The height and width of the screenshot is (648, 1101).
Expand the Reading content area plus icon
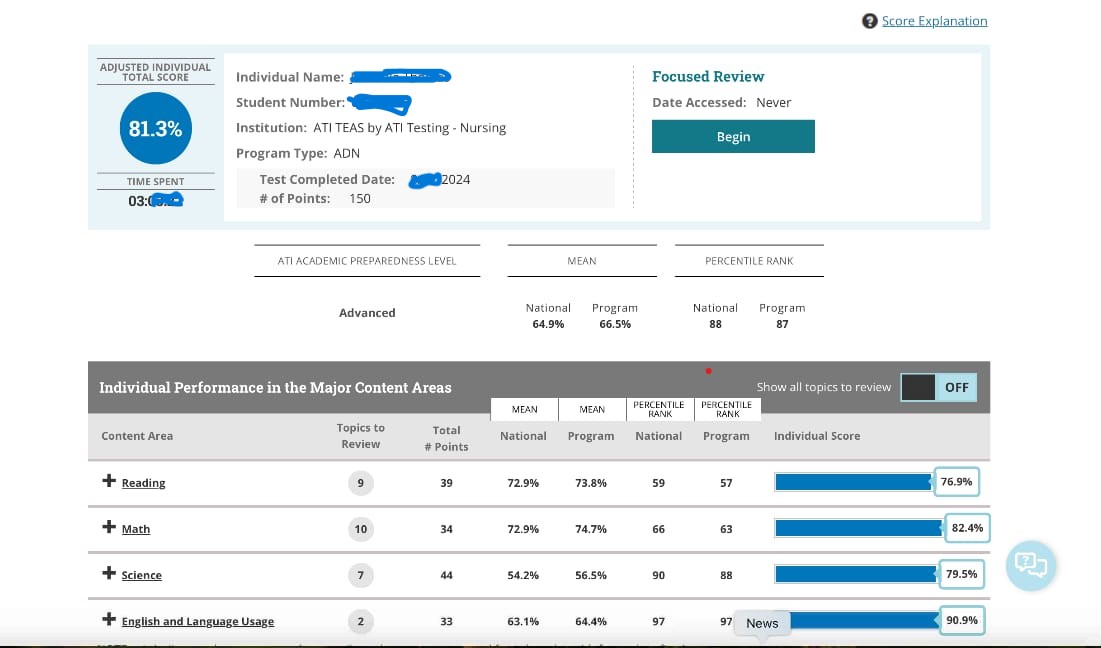[109, 481]
